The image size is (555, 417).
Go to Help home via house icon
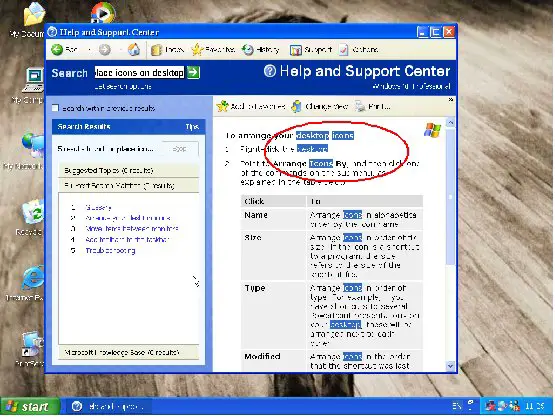point(134,50)
